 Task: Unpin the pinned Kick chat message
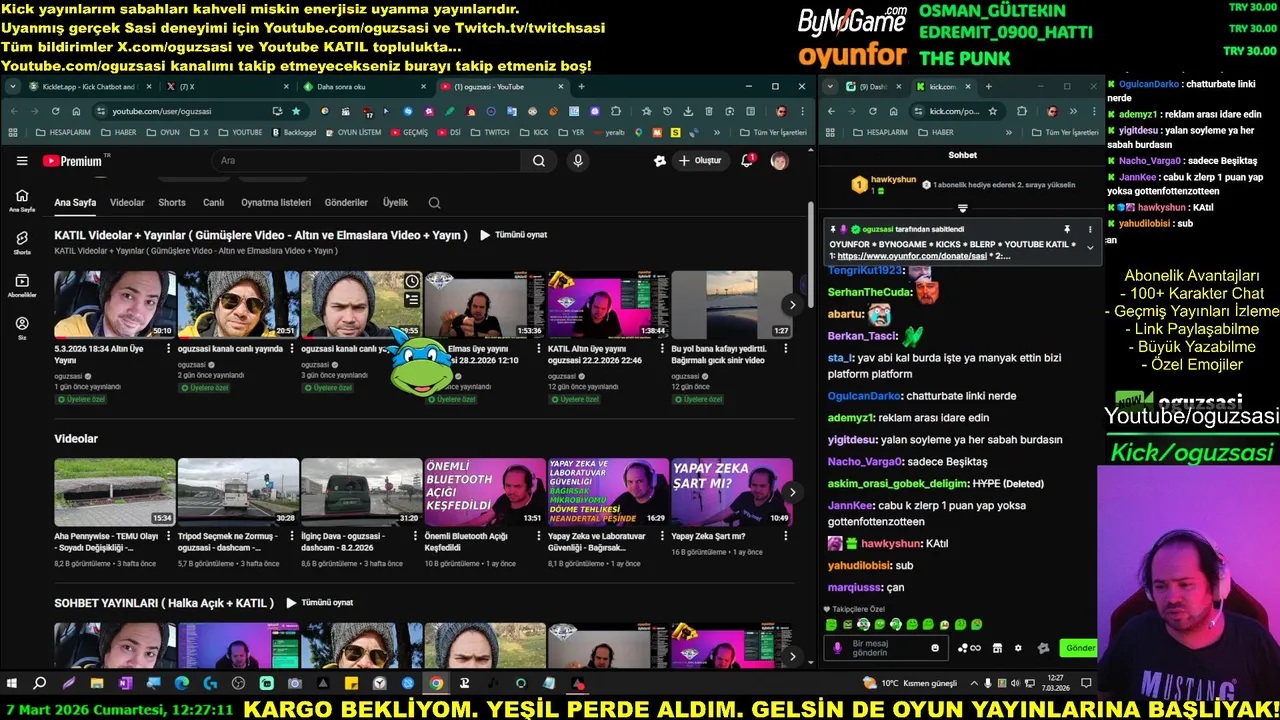(x=1067, y=229)
